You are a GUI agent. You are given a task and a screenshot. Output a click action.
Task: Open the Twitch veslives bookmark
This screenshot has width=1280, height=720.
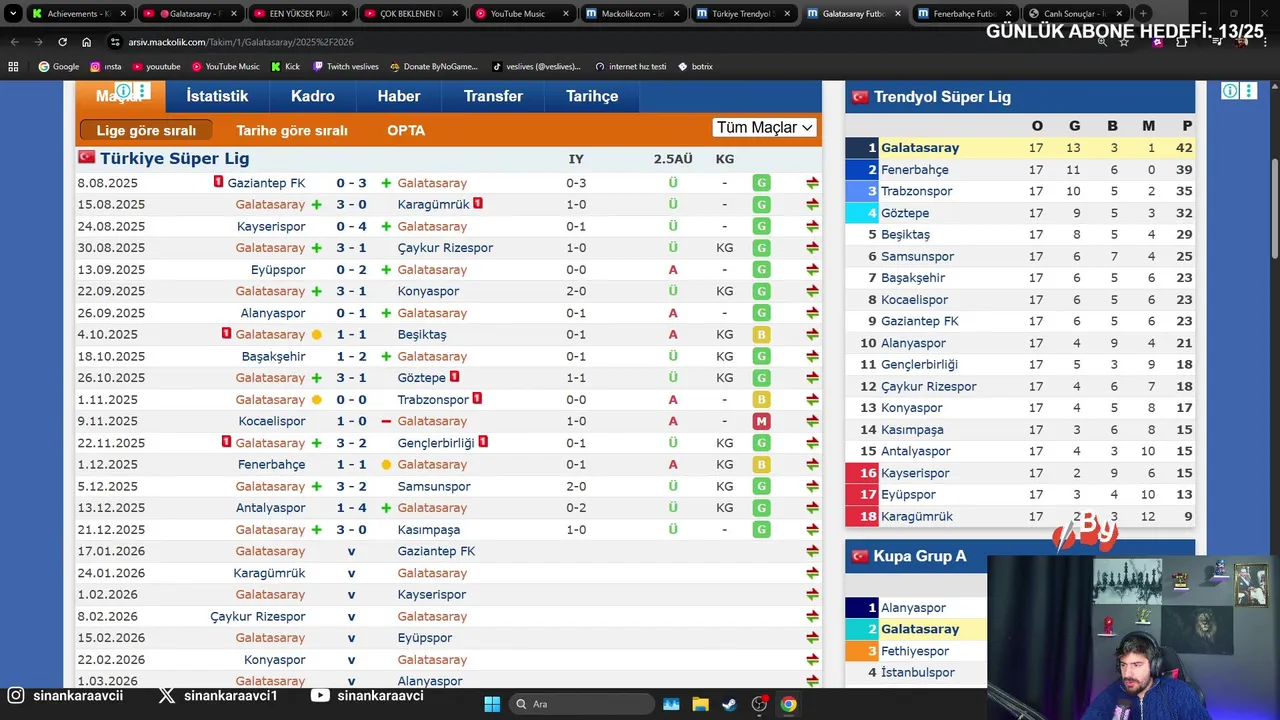click(x=345, y=66)
